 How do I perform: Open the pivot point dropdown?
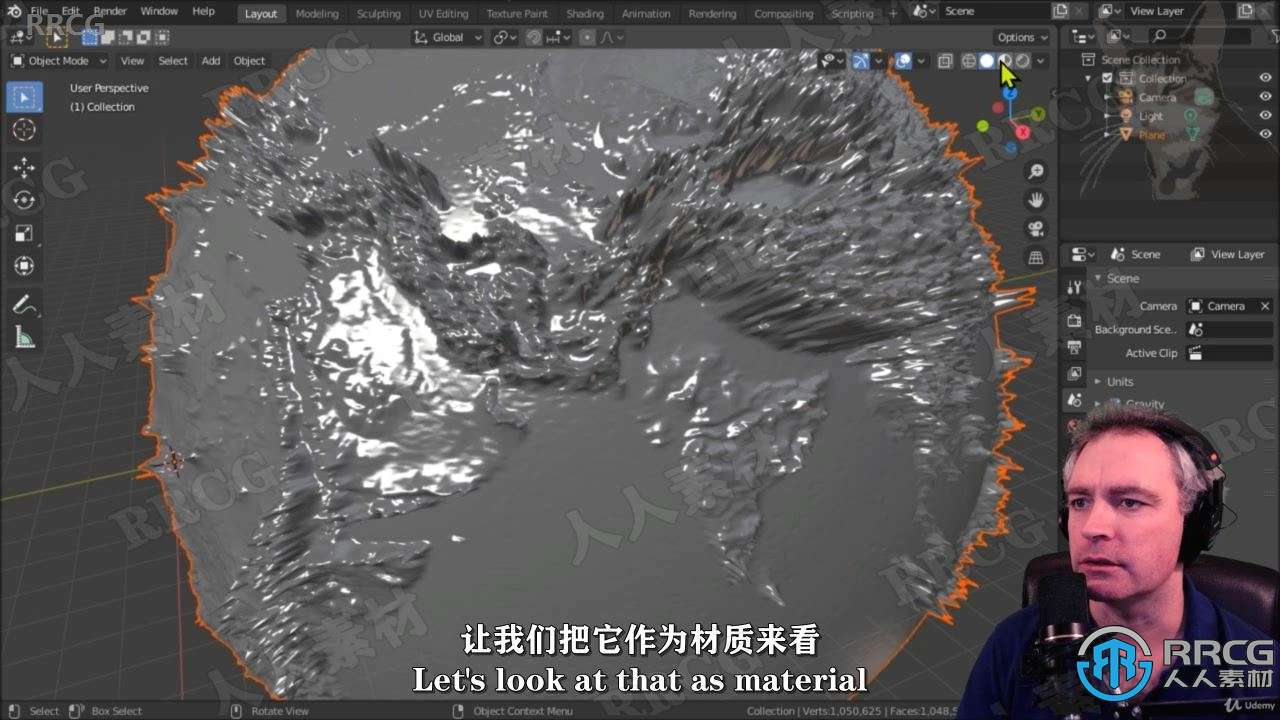point(504,37)
